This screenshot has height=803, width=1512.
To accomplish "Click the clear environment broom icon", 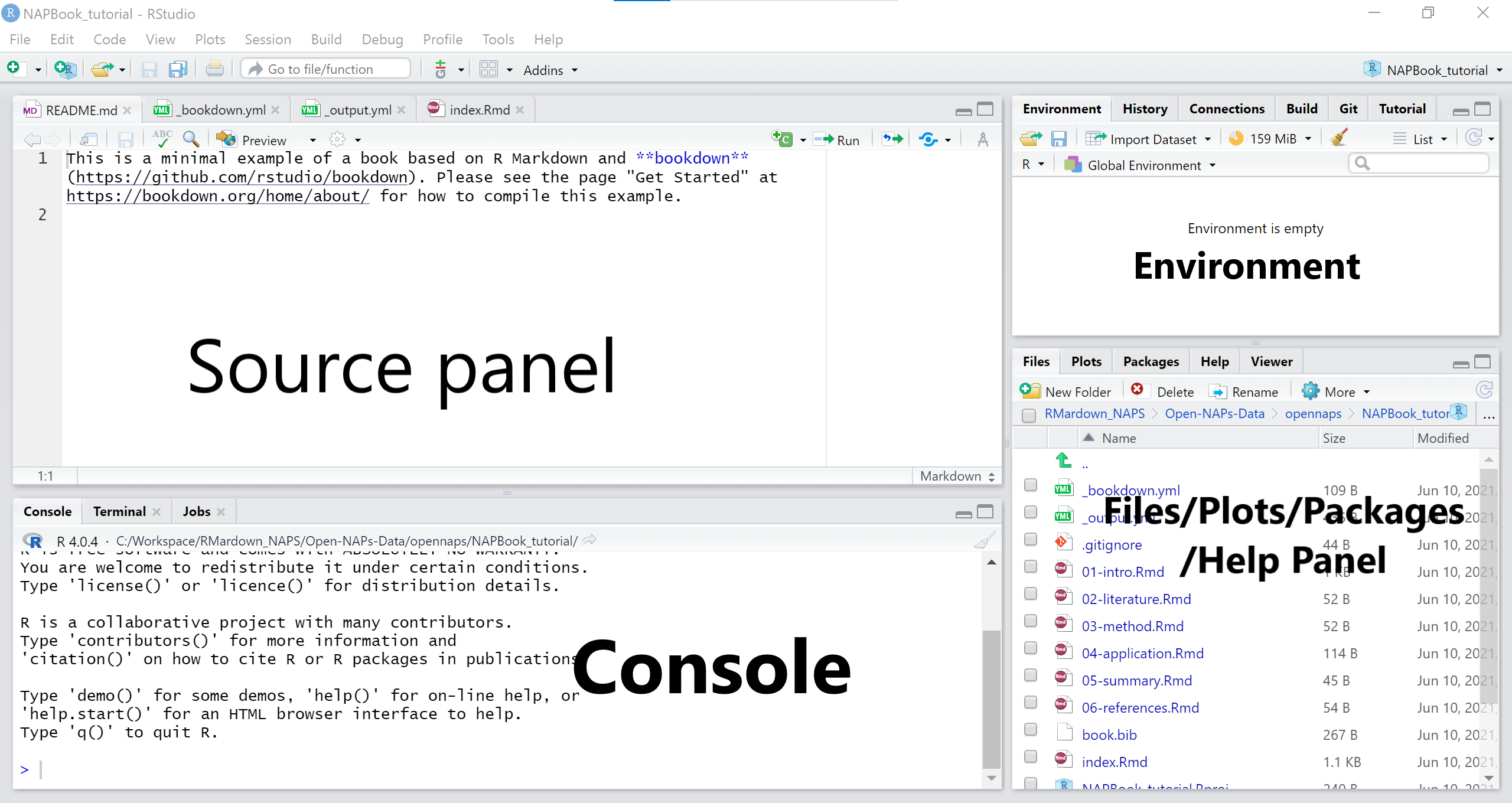I will point(1339,138).
